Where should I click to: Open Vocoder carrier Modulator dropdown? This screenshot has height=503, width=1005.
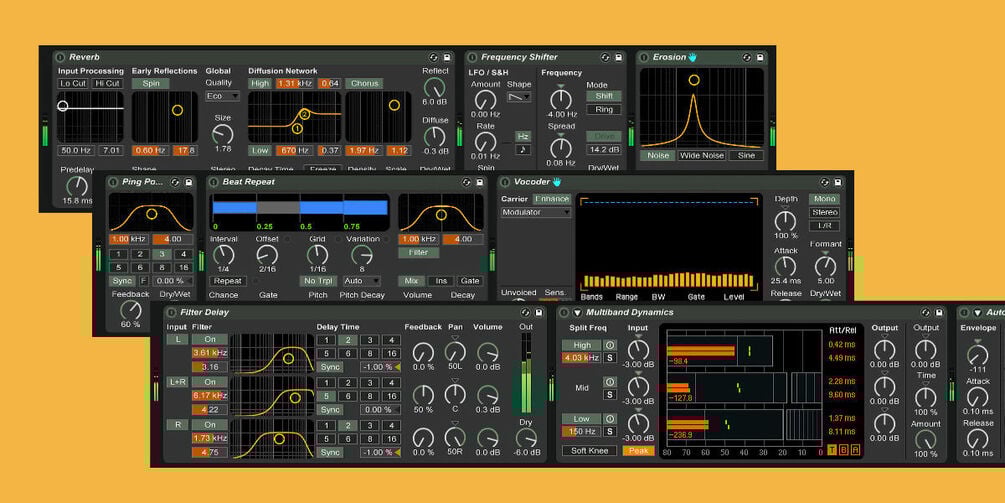point(536,212)
